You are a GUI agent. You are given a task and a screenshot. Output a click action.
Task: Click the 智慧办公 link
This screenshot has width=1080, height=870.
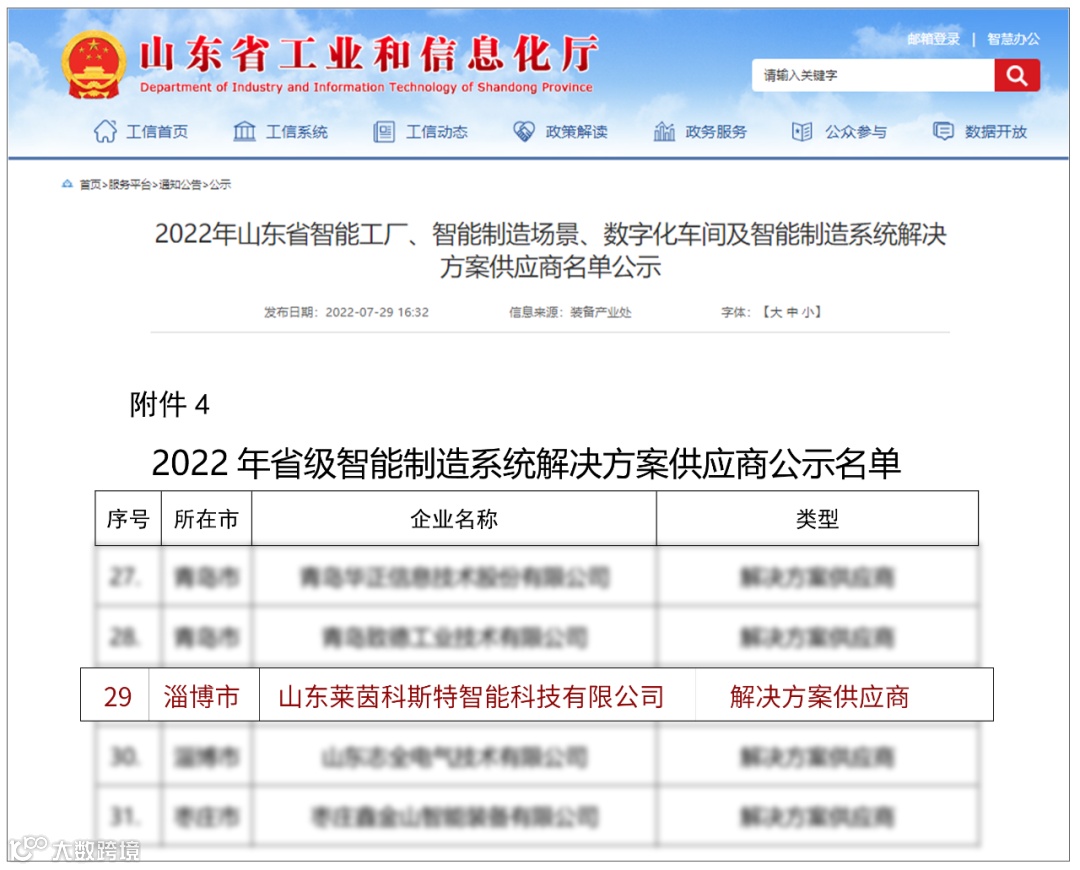[1013, 39]
